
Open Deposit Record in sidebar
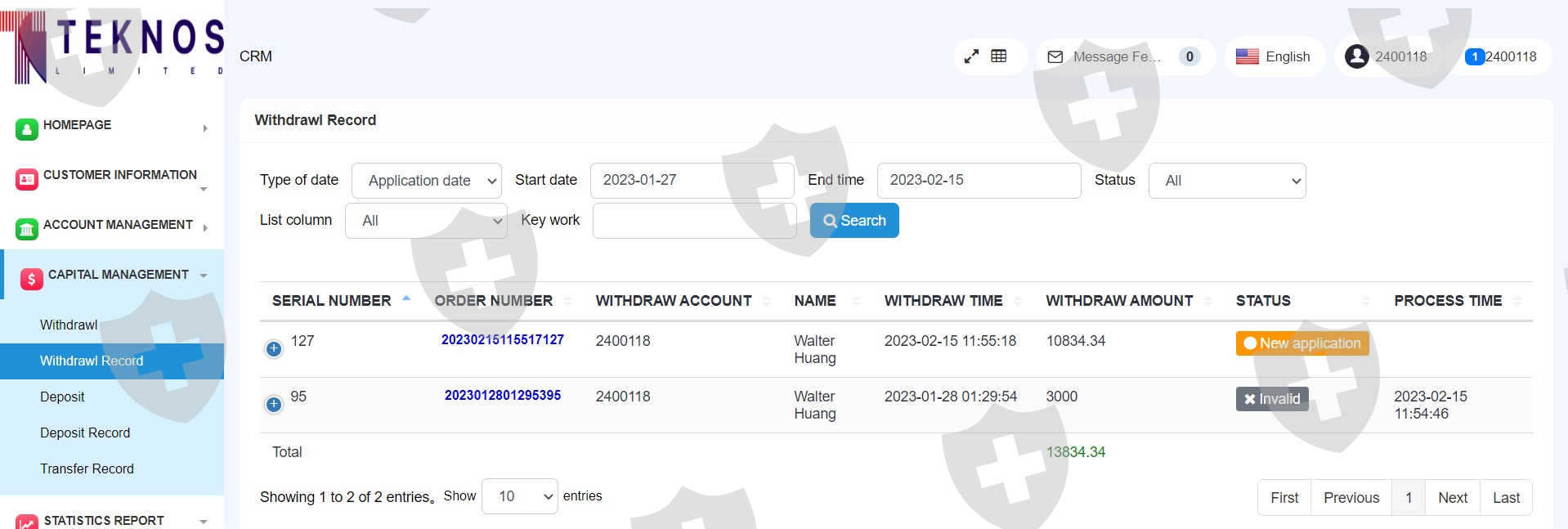85,433
